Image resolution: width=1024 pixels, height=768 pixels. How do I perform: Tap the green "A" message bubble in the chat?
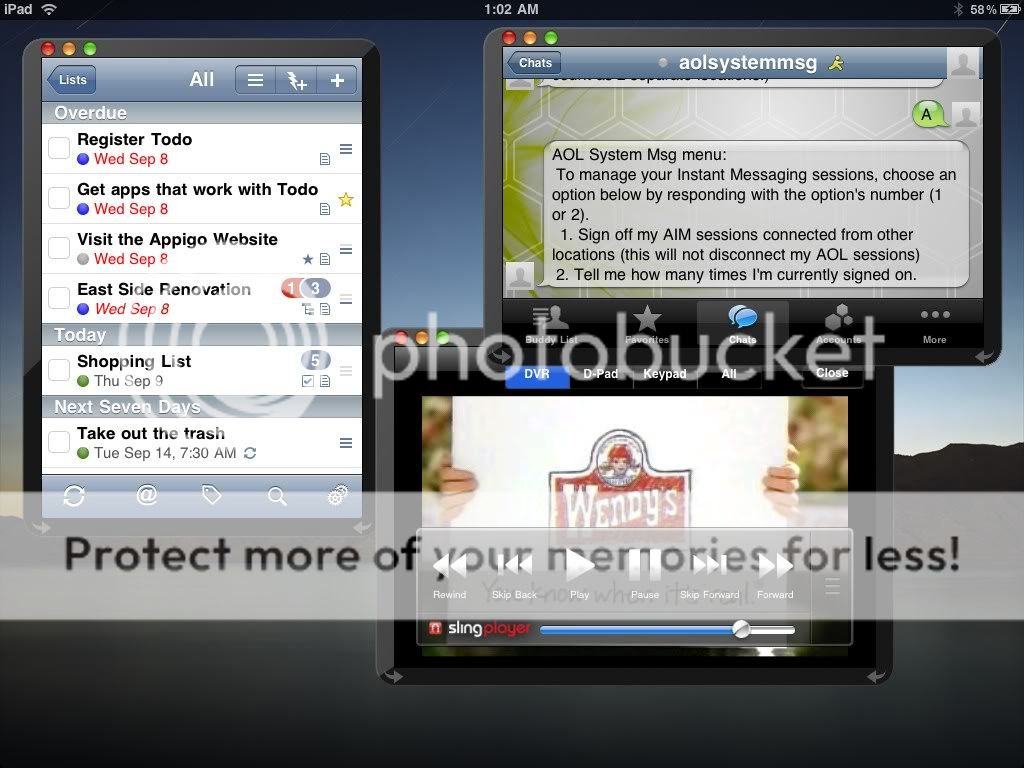[929, 115]
